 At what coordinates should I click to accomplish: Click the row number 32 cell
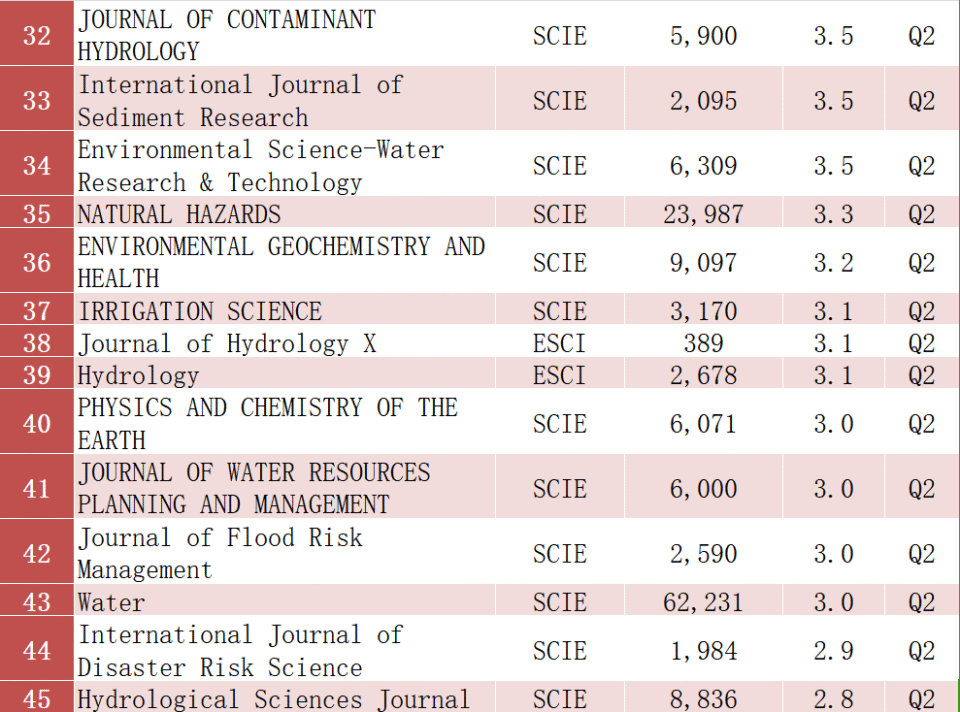[x=37, y=36]
